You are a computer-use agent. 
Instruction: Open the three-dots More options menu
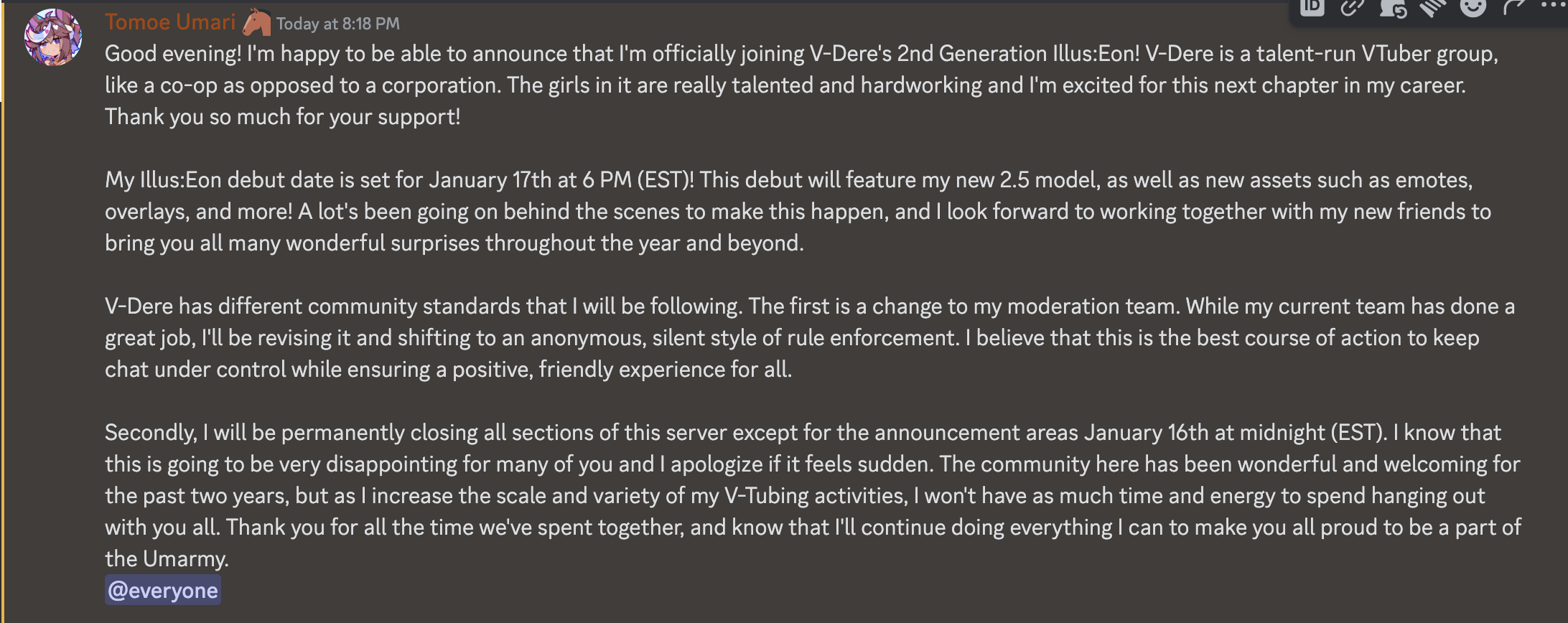point(1552,6)
